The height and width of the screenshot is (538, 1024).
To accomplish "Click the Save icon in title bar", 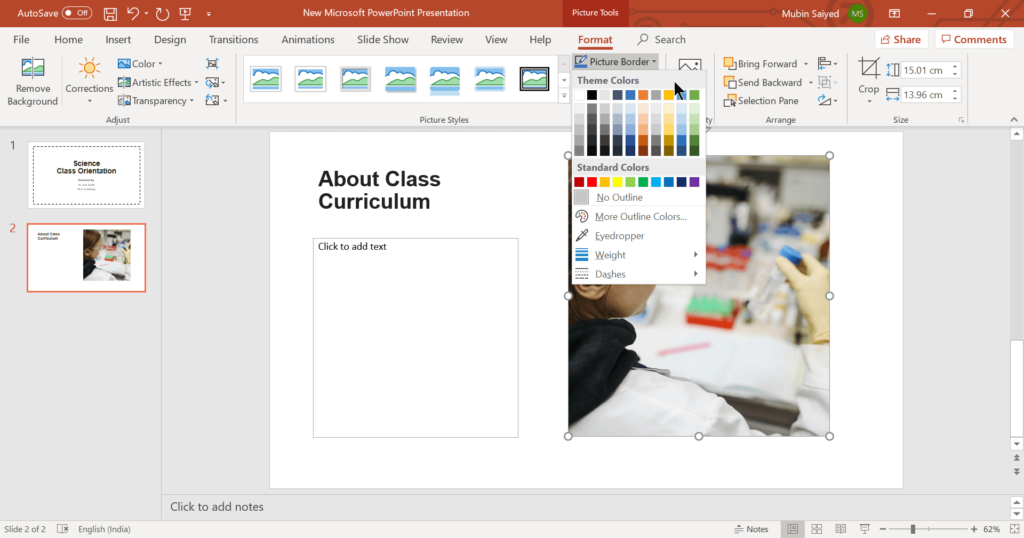I will pyautogui.click(x=110, y=13).
